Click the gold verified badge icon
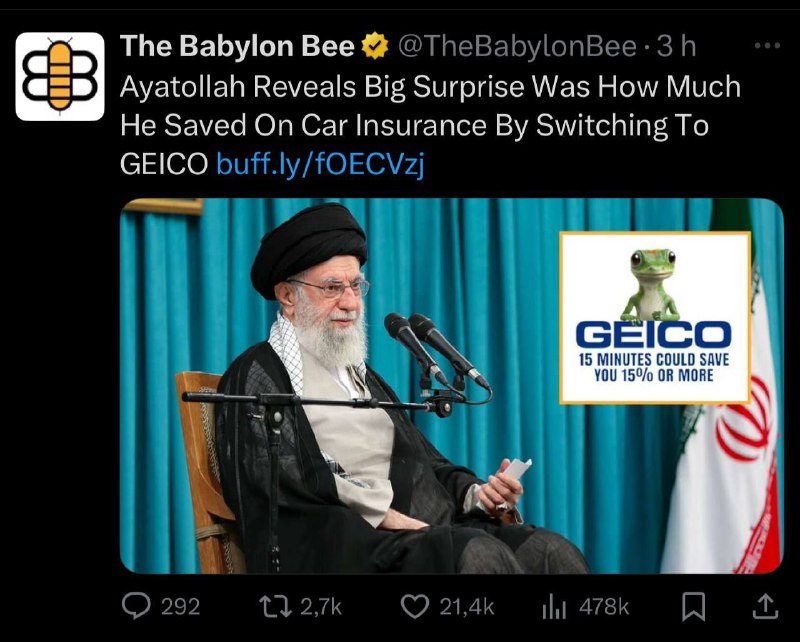Viewport: 800px width, 642px height. 375,46
